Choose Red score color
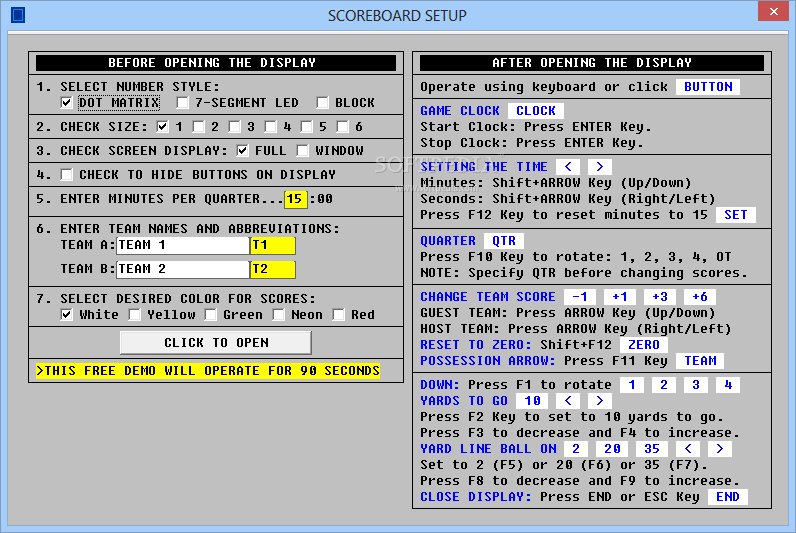This screenshot has width=796, height=533. pos(339,315)
